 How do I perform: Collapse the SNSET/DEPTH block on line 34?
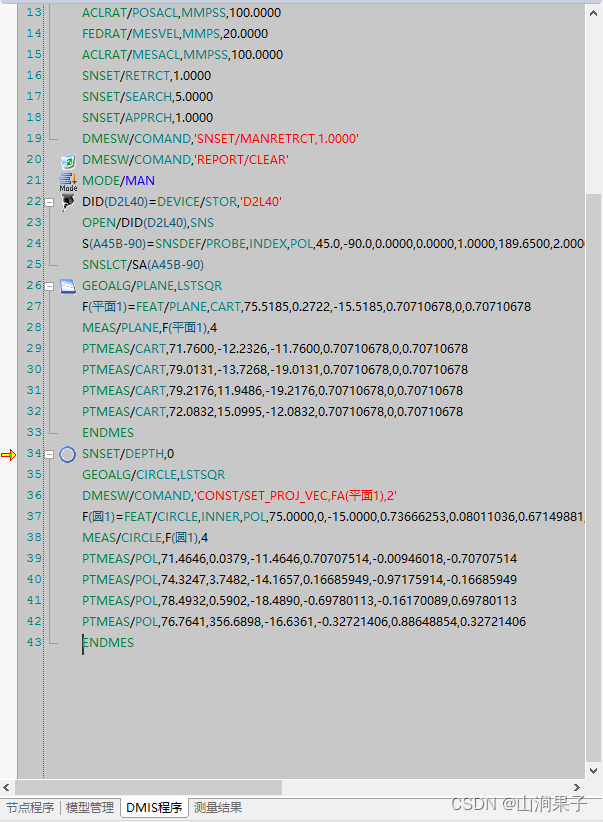pyautogui.click(x=49, y=455)
